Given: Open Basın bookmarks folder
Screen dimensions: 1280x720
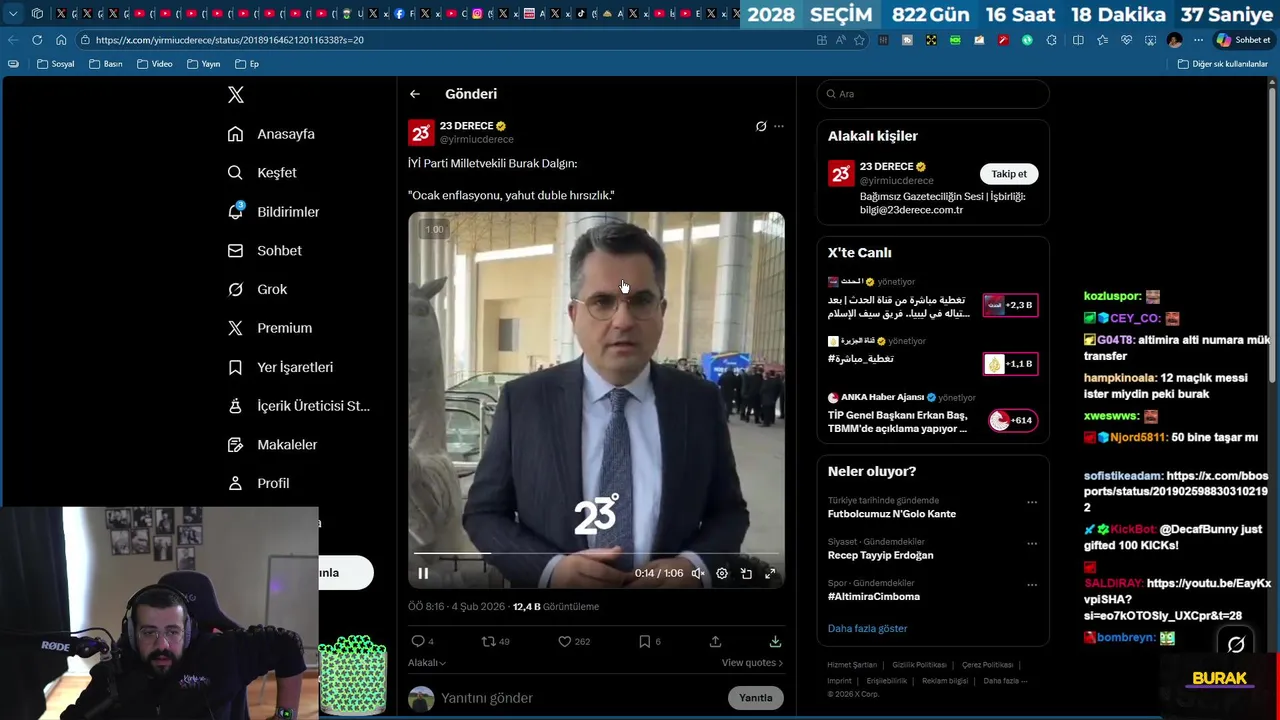Looking at the screenshot, I should coord(106,64).
